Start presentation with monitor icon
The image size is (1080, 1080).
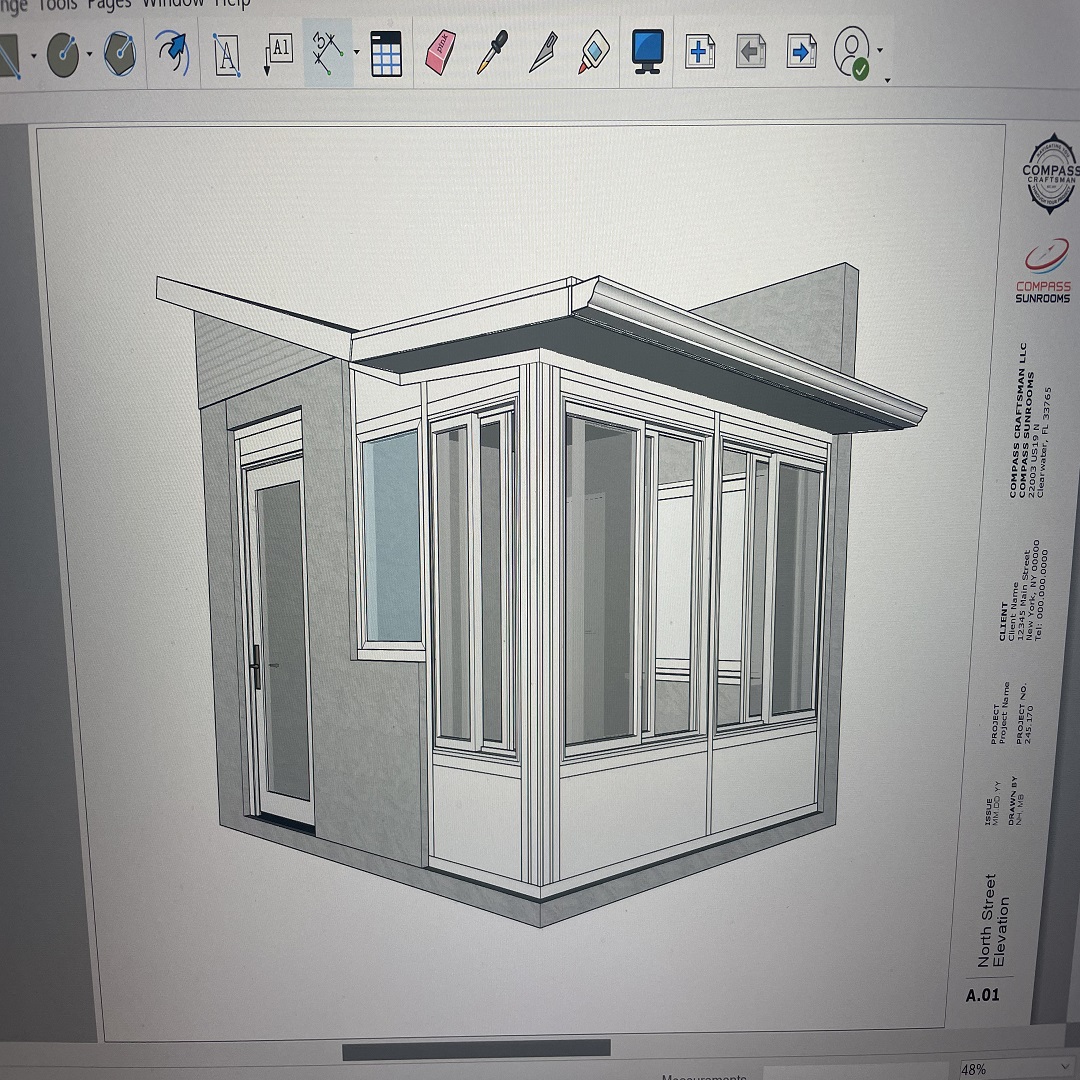click(x=648, y=51)
